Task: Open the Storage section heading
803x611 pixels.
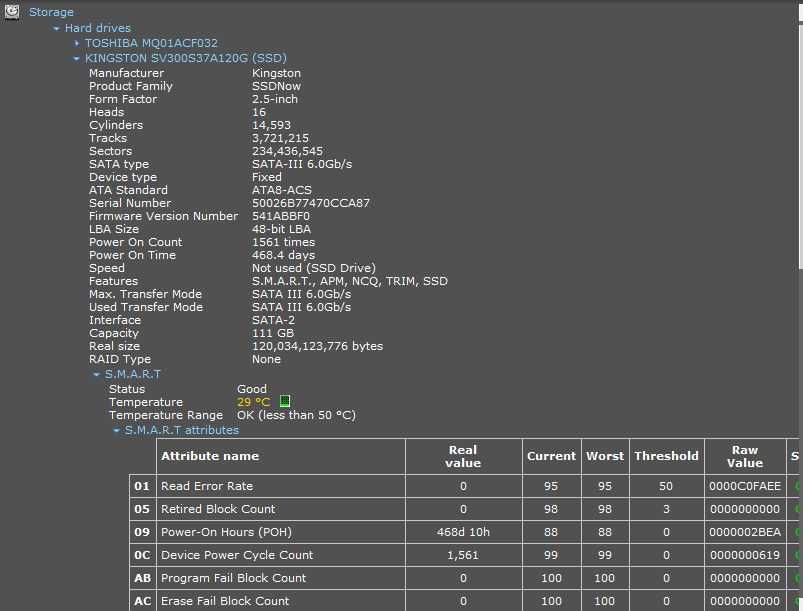Action: [51, 12]
